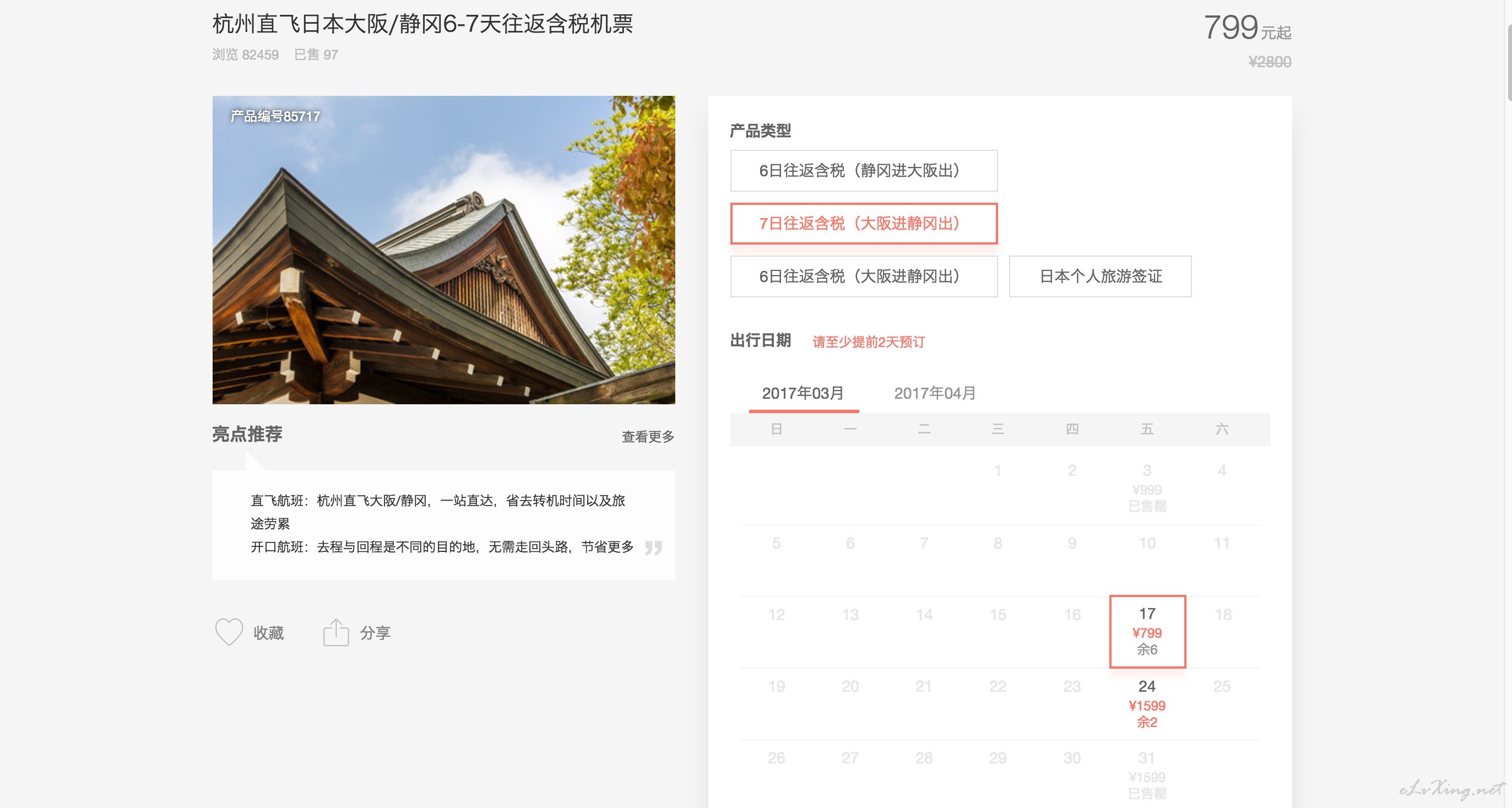
Task: Click the temple roof product photo
Action: 443,250
